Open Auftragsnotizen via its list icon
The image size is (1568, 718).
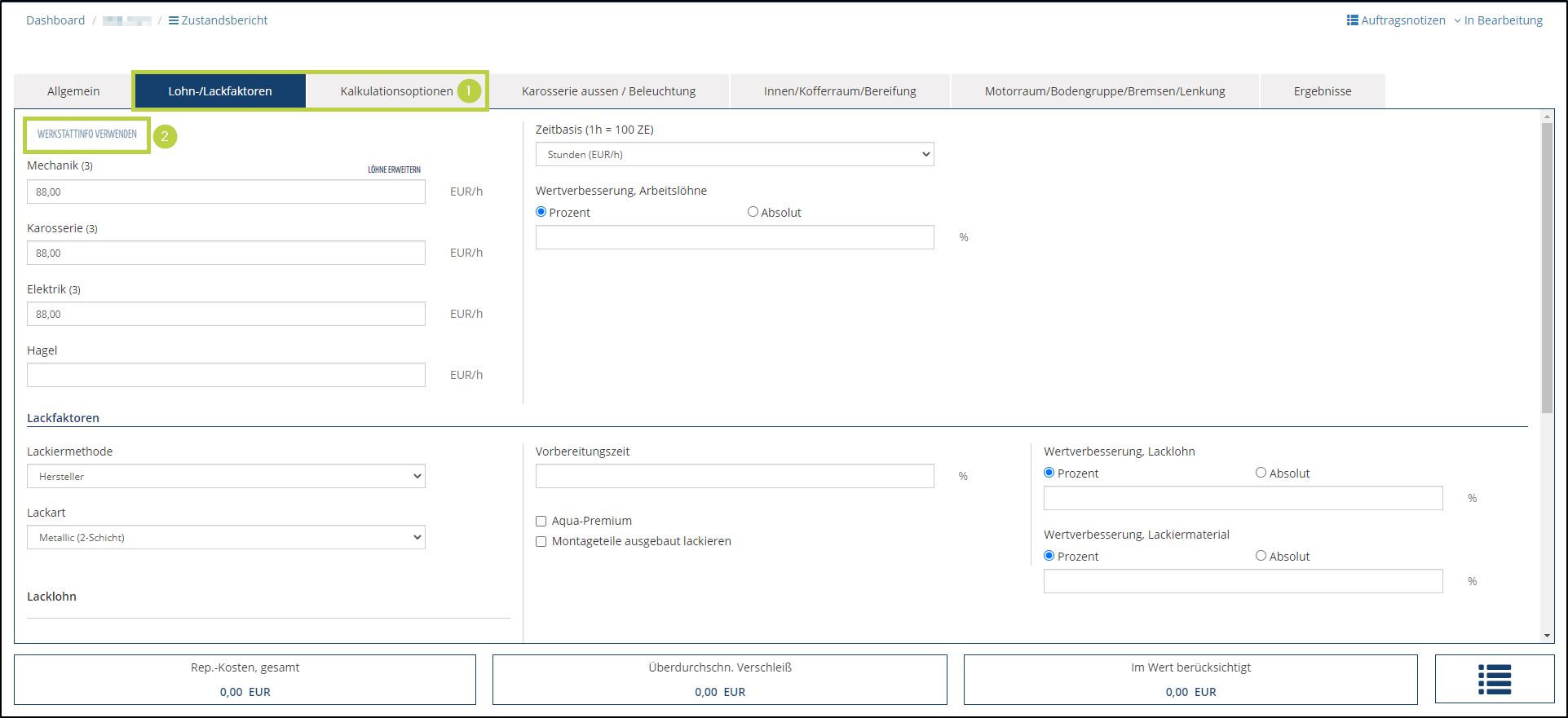[x=1352, y=20]
